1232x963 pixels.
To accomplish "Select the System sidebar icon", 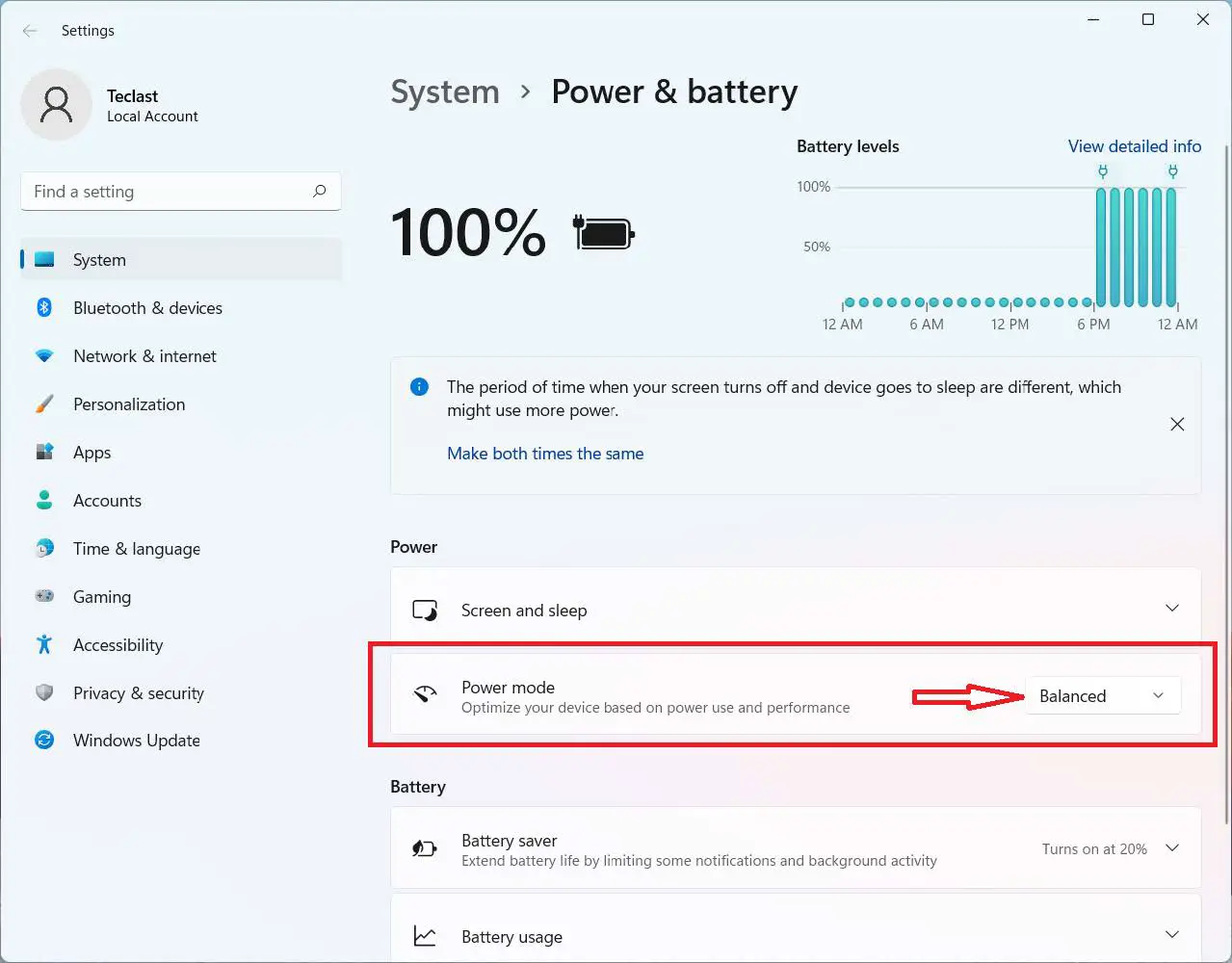I will (x=44, y=259).
